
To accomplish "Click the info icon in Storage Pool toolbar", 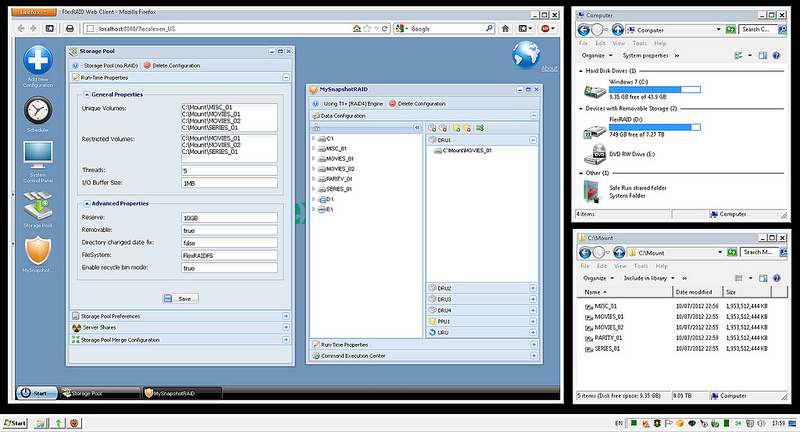I will tap(76, 65).
